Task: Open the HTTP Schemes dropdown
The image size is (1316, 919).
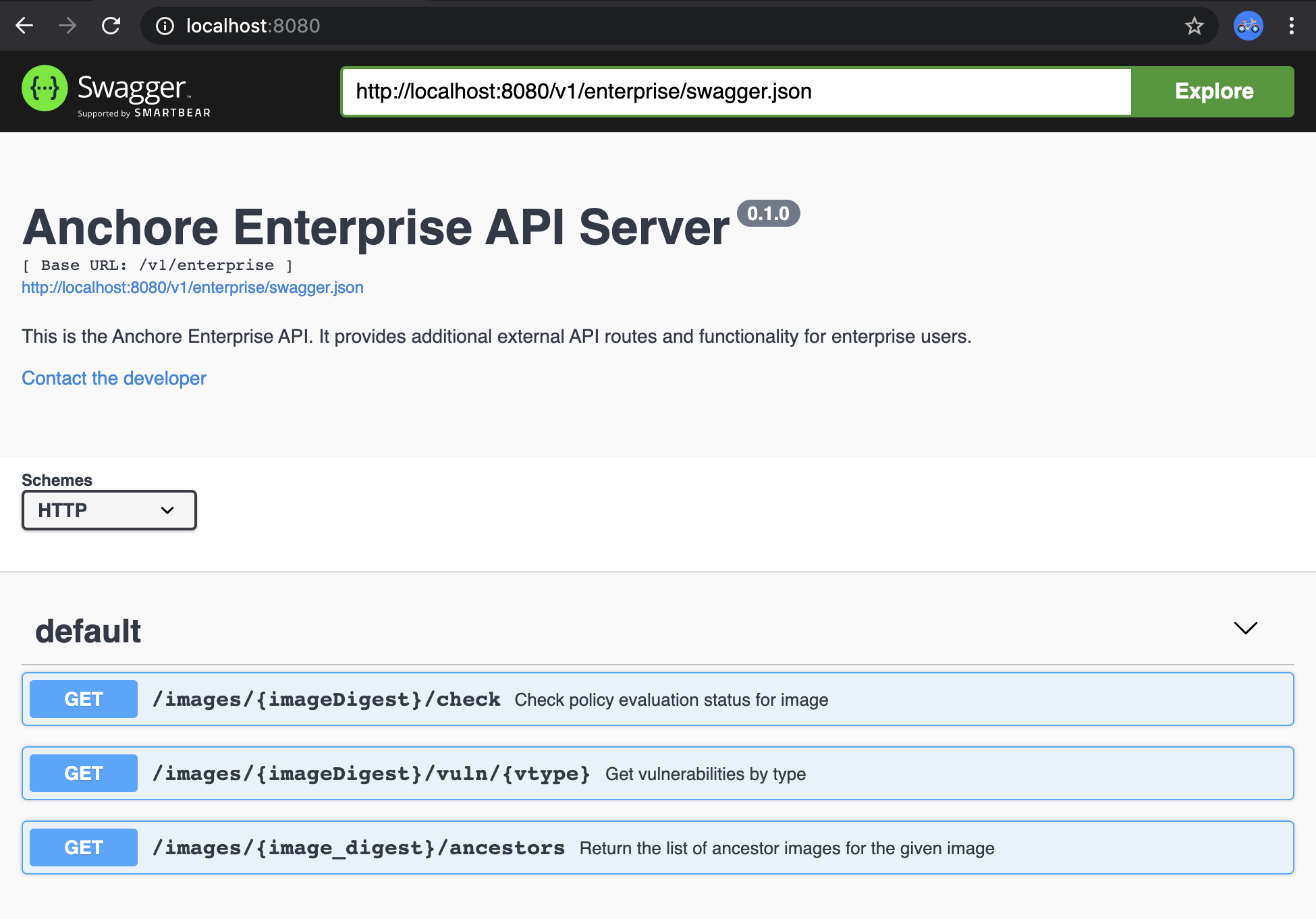Action: point(109,510)
